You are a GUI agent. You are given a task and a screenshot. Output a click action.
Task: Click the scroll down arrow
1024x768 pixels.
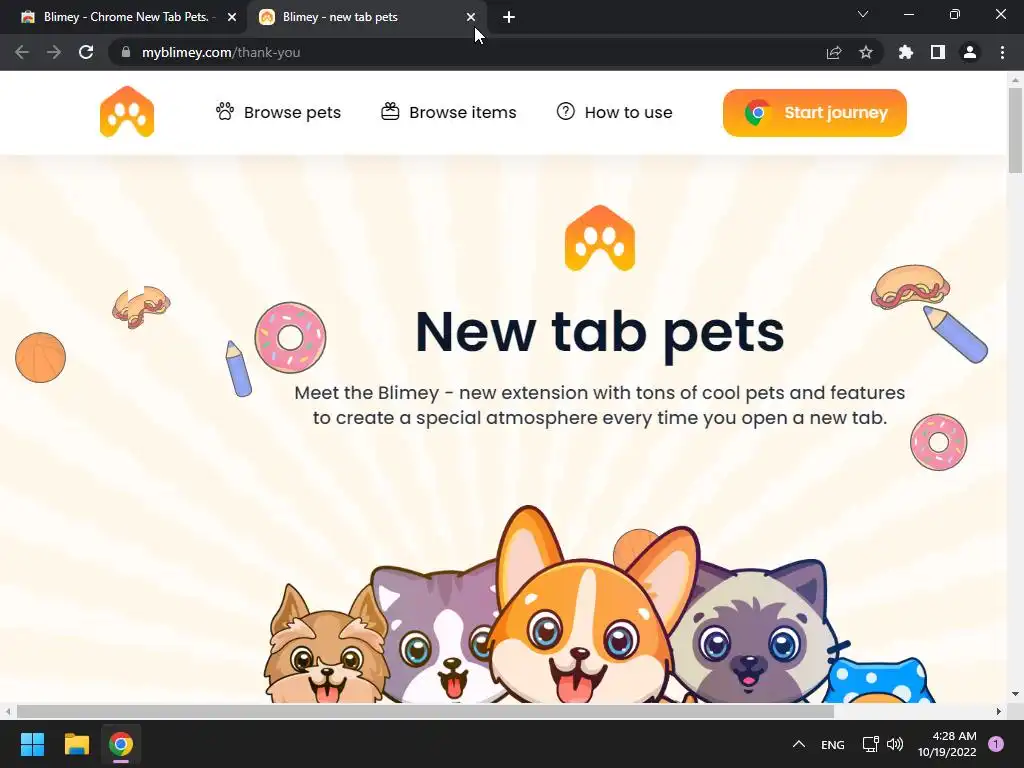pos(1015,694)
